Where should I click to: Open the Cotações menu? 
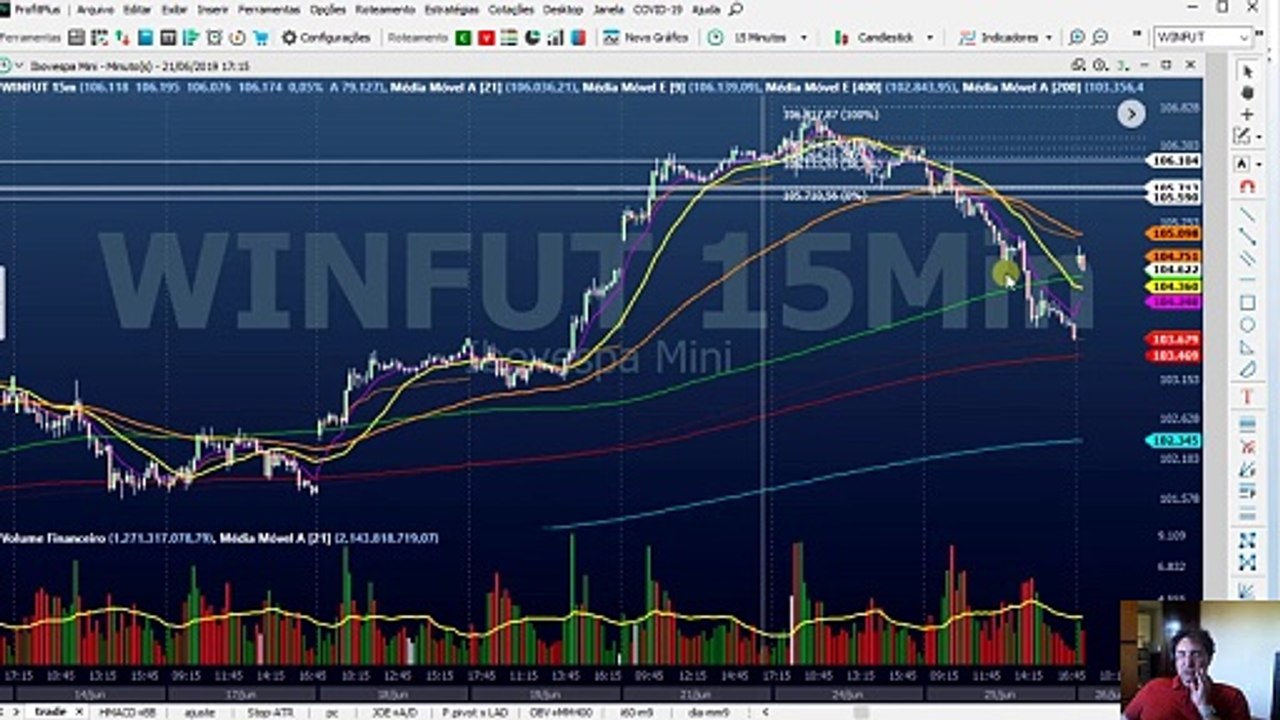[x=511, y=9]
